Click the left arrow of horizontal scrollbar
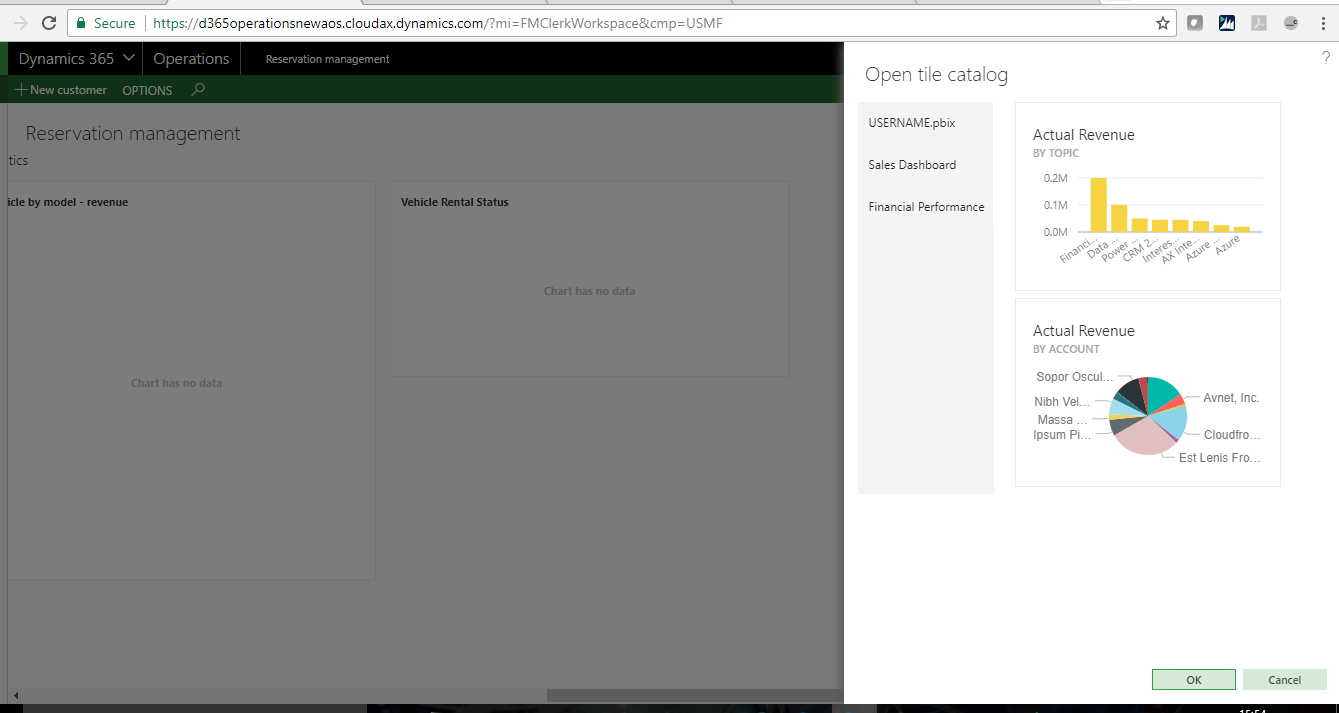 click(15, 695)
